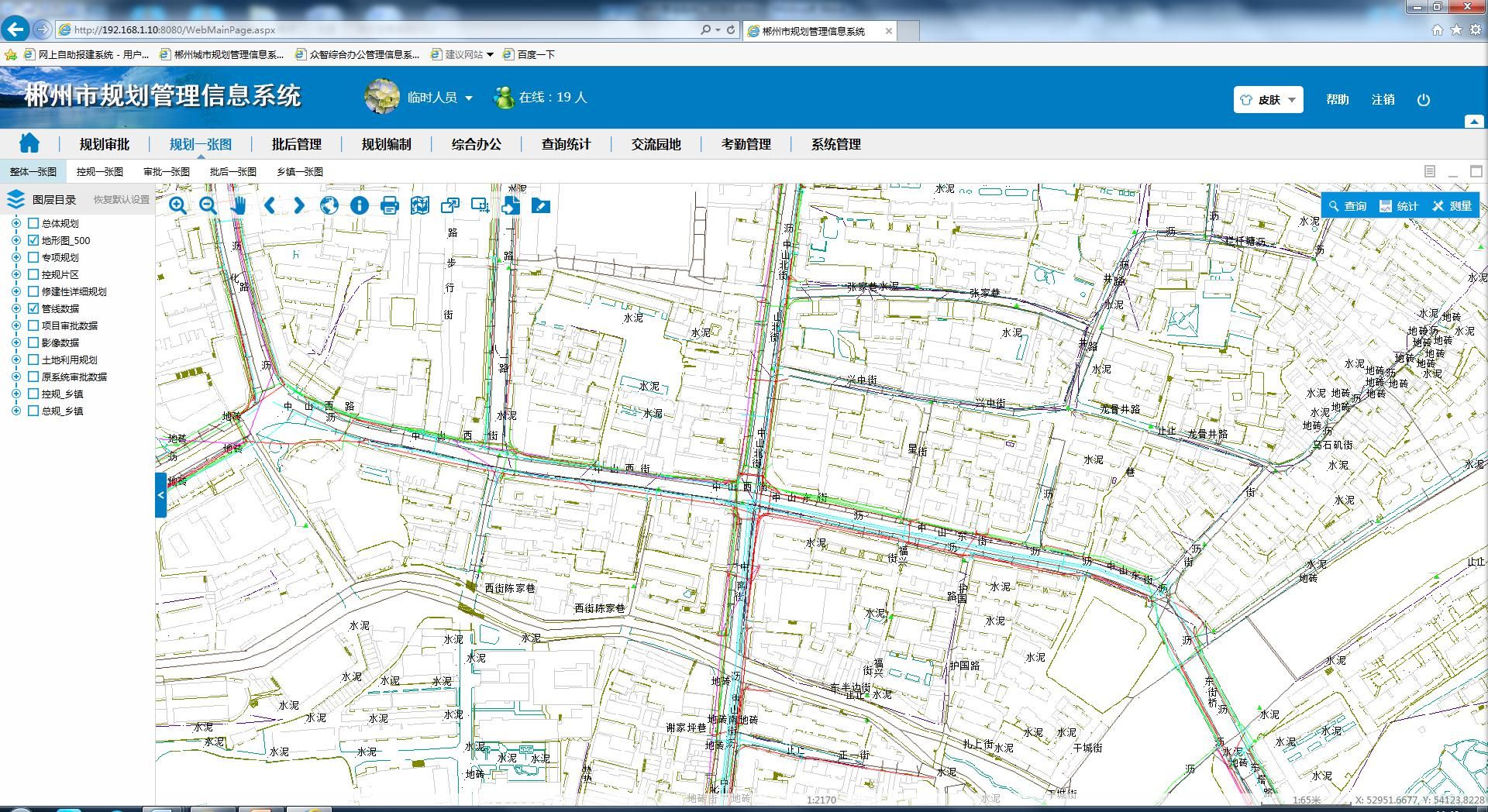Screen dimensions: 1488x812
Task: Click the Home icon in navigation bar
Action: coord(29,143)
